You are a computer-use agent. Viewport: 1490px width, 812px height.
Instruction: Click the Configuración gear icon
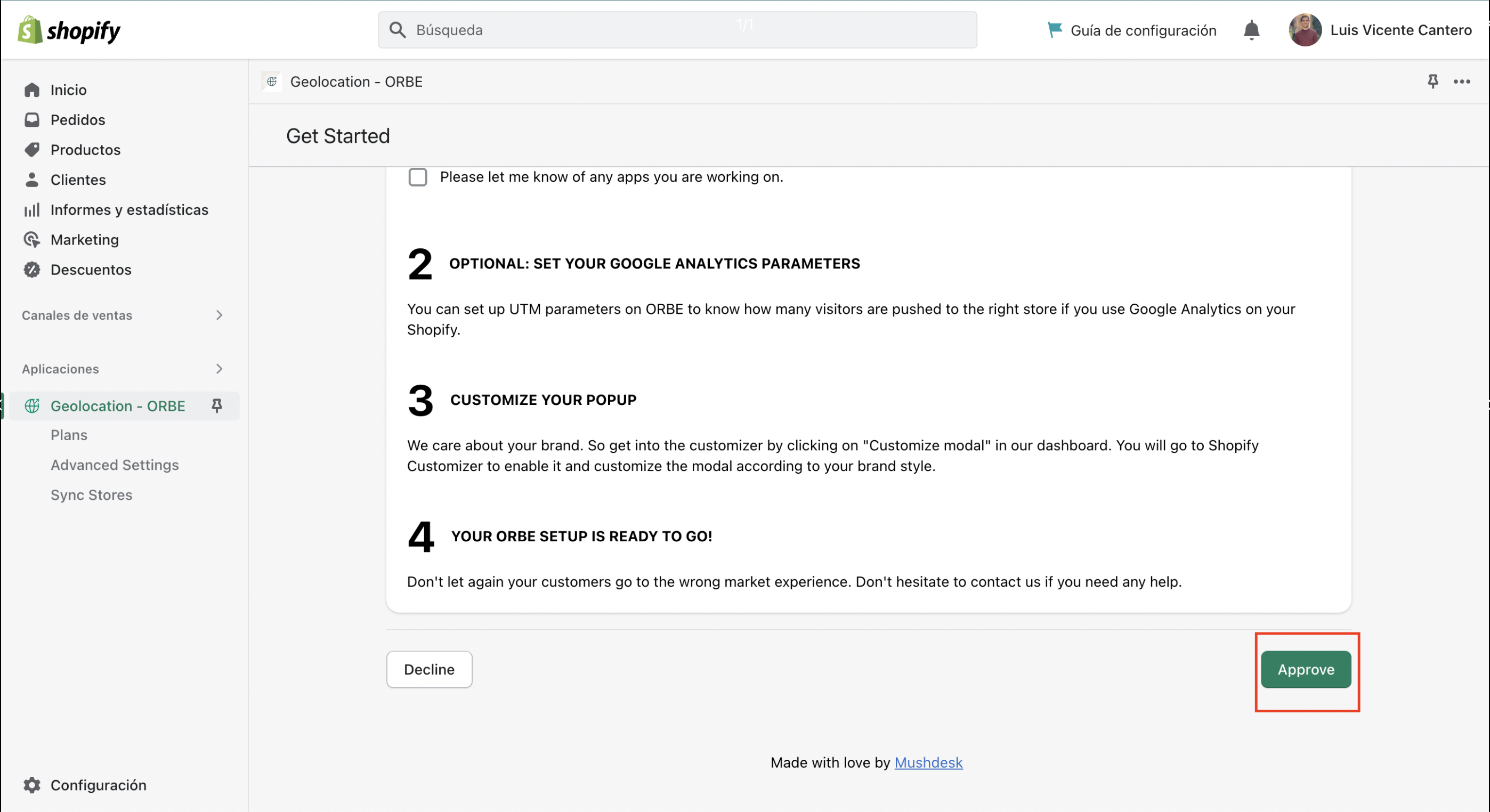32,785
